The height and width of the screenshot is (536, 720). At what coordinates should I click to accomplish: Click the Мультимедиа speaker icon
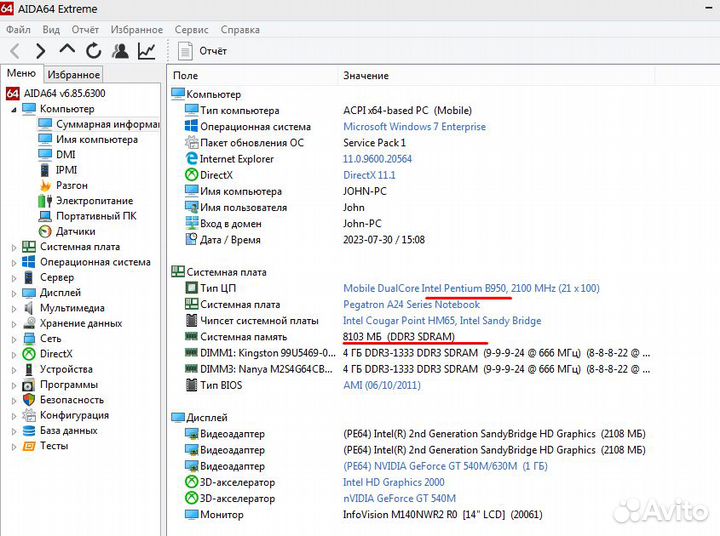pyautogui.click(x=29, y=308)
